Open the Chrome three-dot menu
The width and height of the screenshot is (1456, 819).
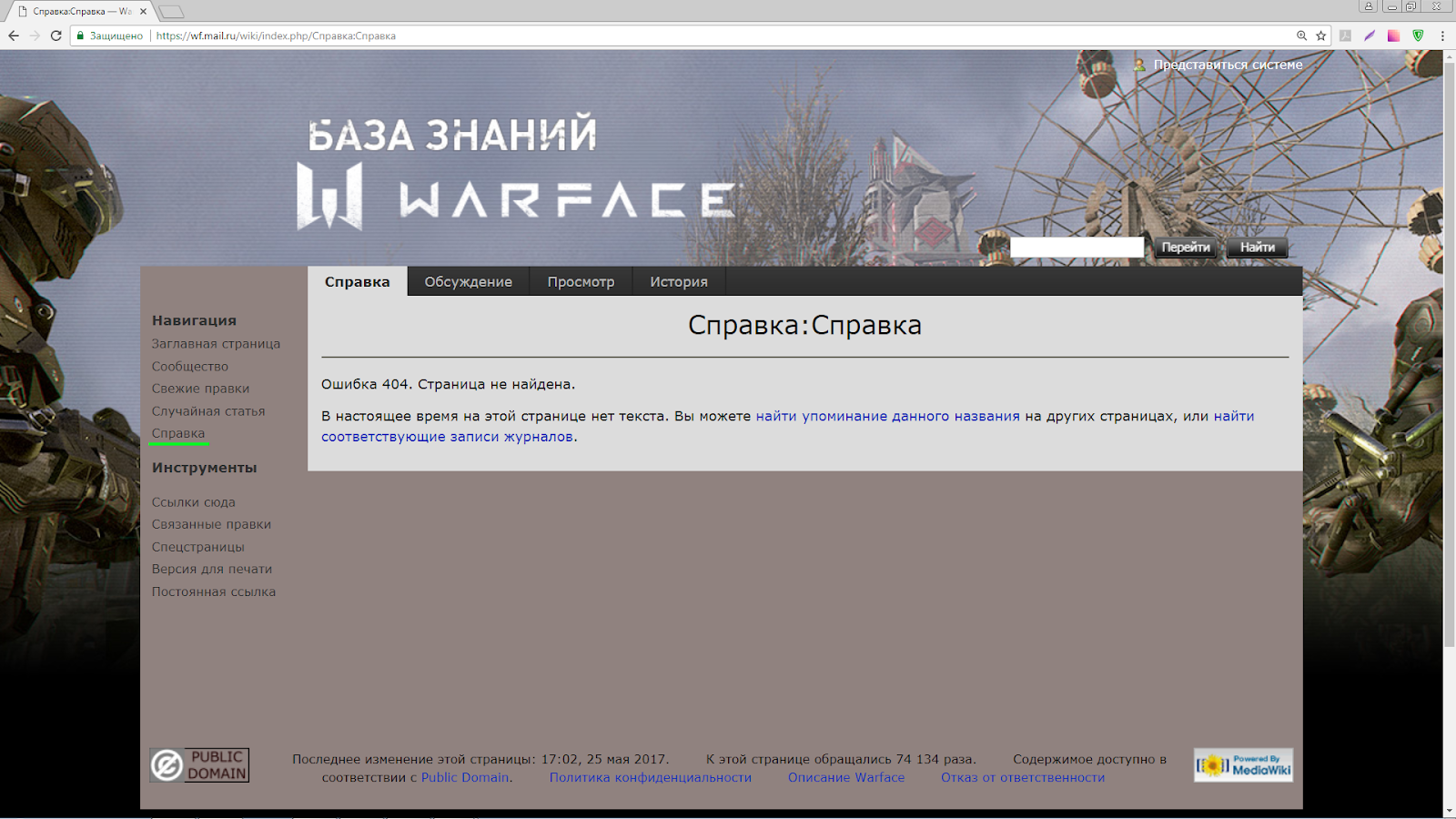tap(1442, 35)
